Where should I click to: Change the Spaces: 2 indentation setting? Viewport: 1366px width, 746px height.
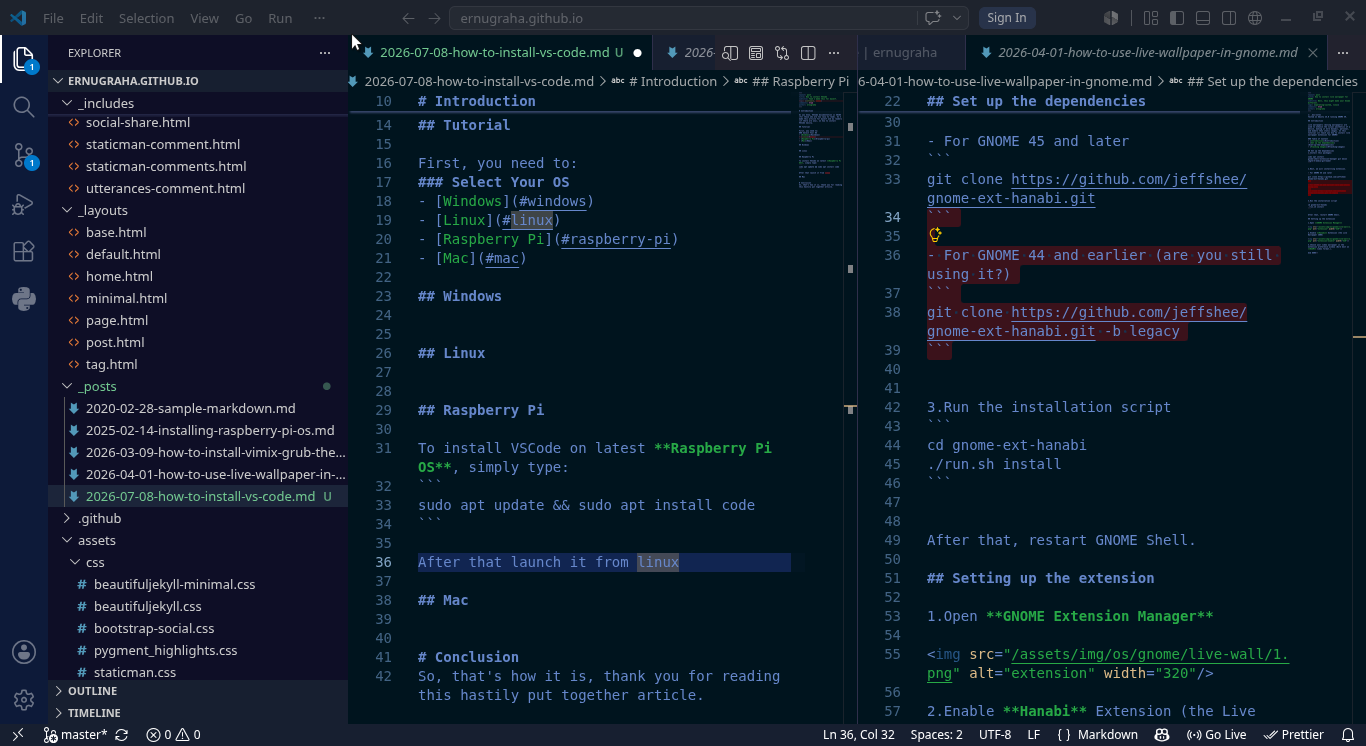937,735
